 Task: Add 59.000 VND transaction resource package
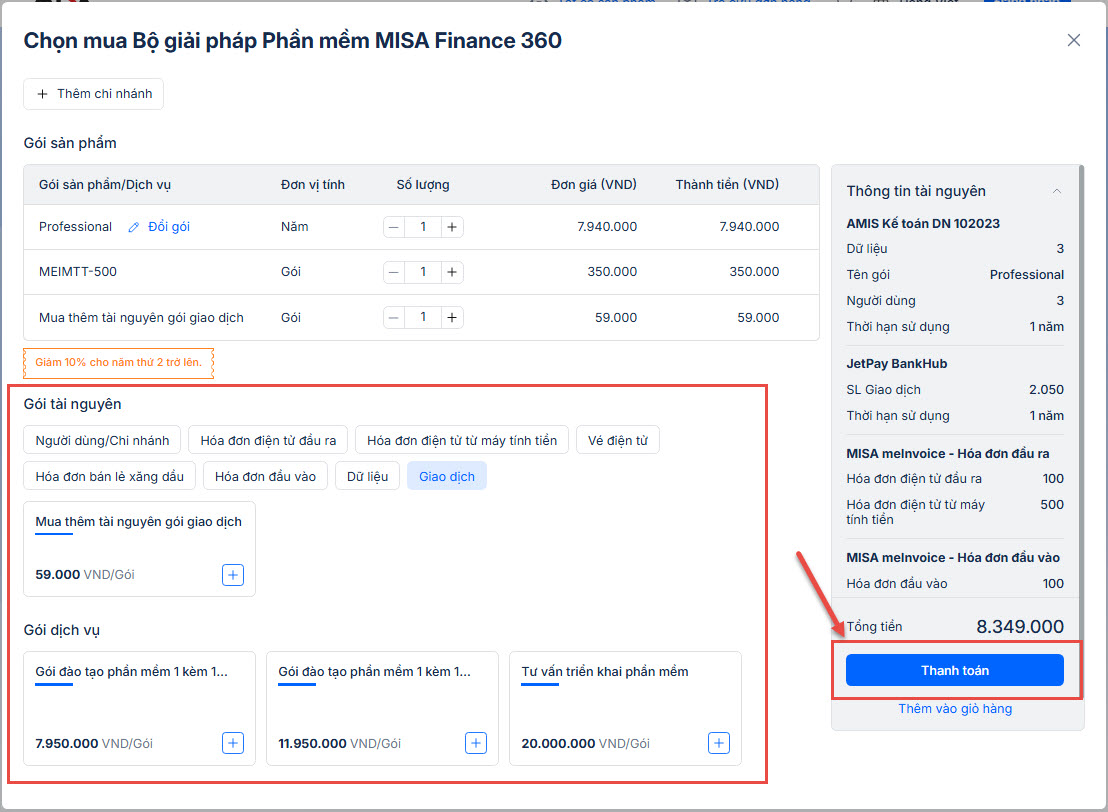233,575
